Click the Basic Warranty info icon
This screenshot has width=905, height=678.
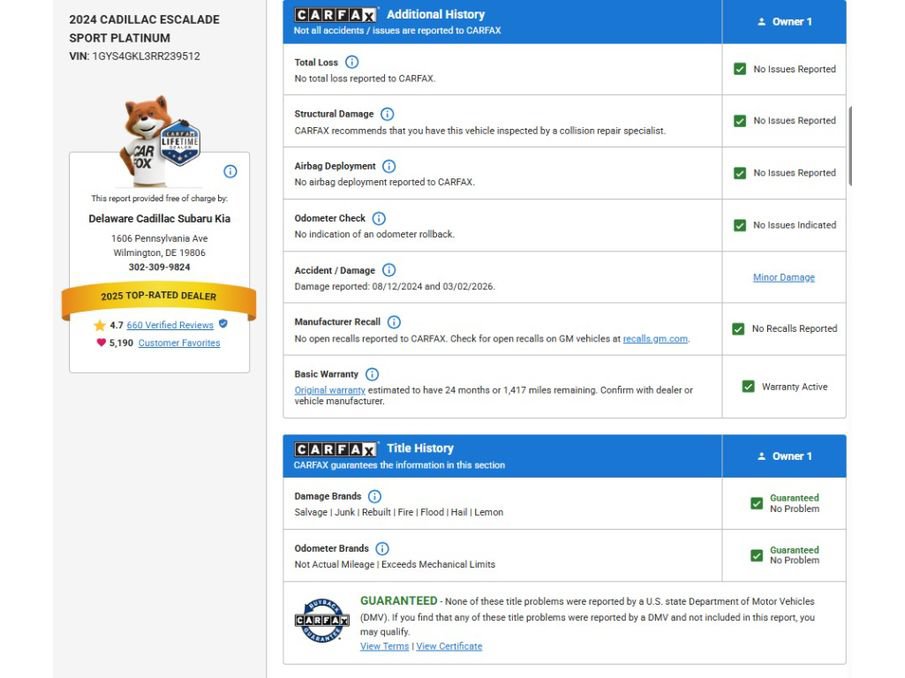(x=372, y=374)
